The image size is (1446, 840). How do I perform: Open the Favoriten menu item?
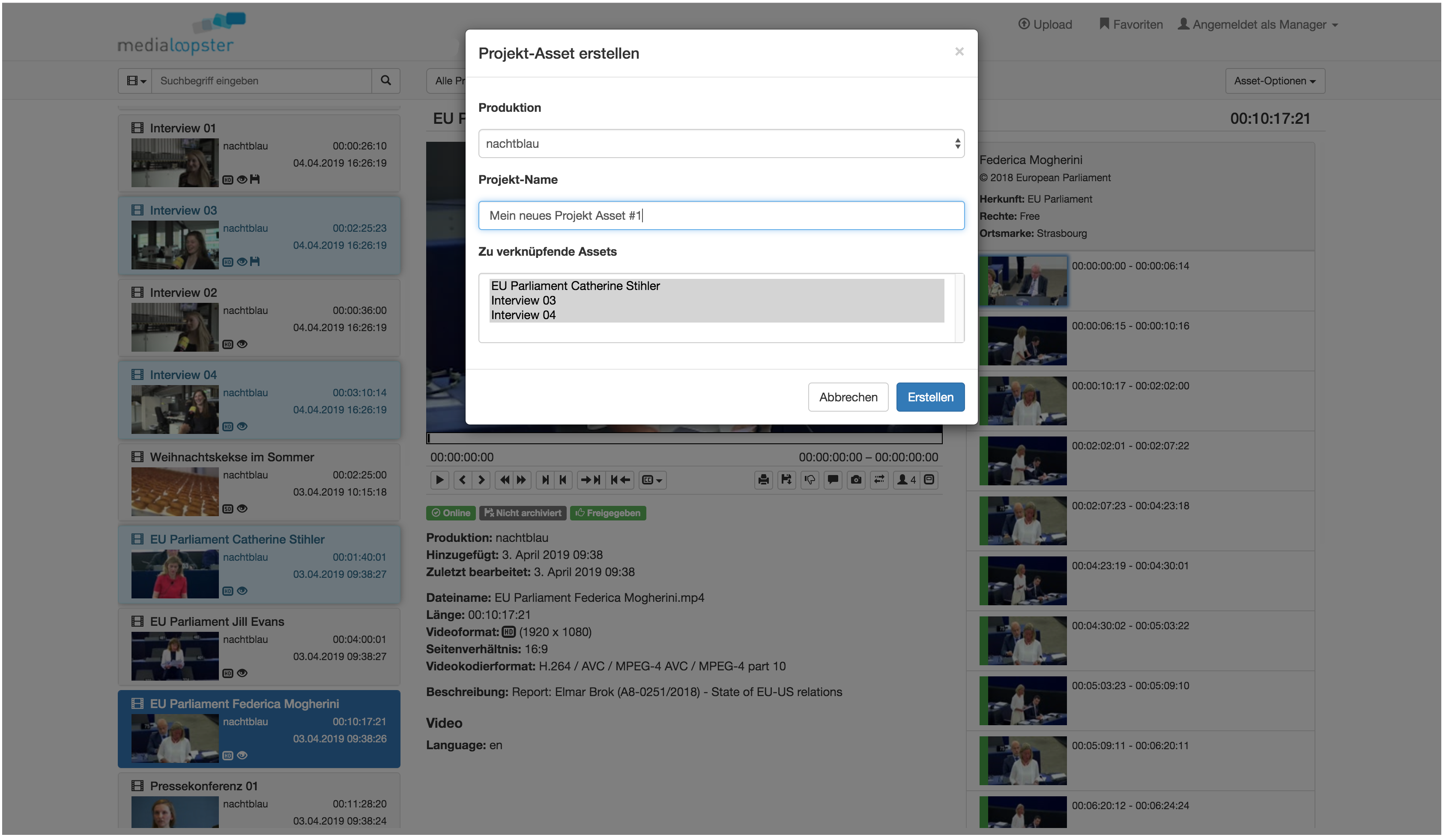click(1131, 25)
